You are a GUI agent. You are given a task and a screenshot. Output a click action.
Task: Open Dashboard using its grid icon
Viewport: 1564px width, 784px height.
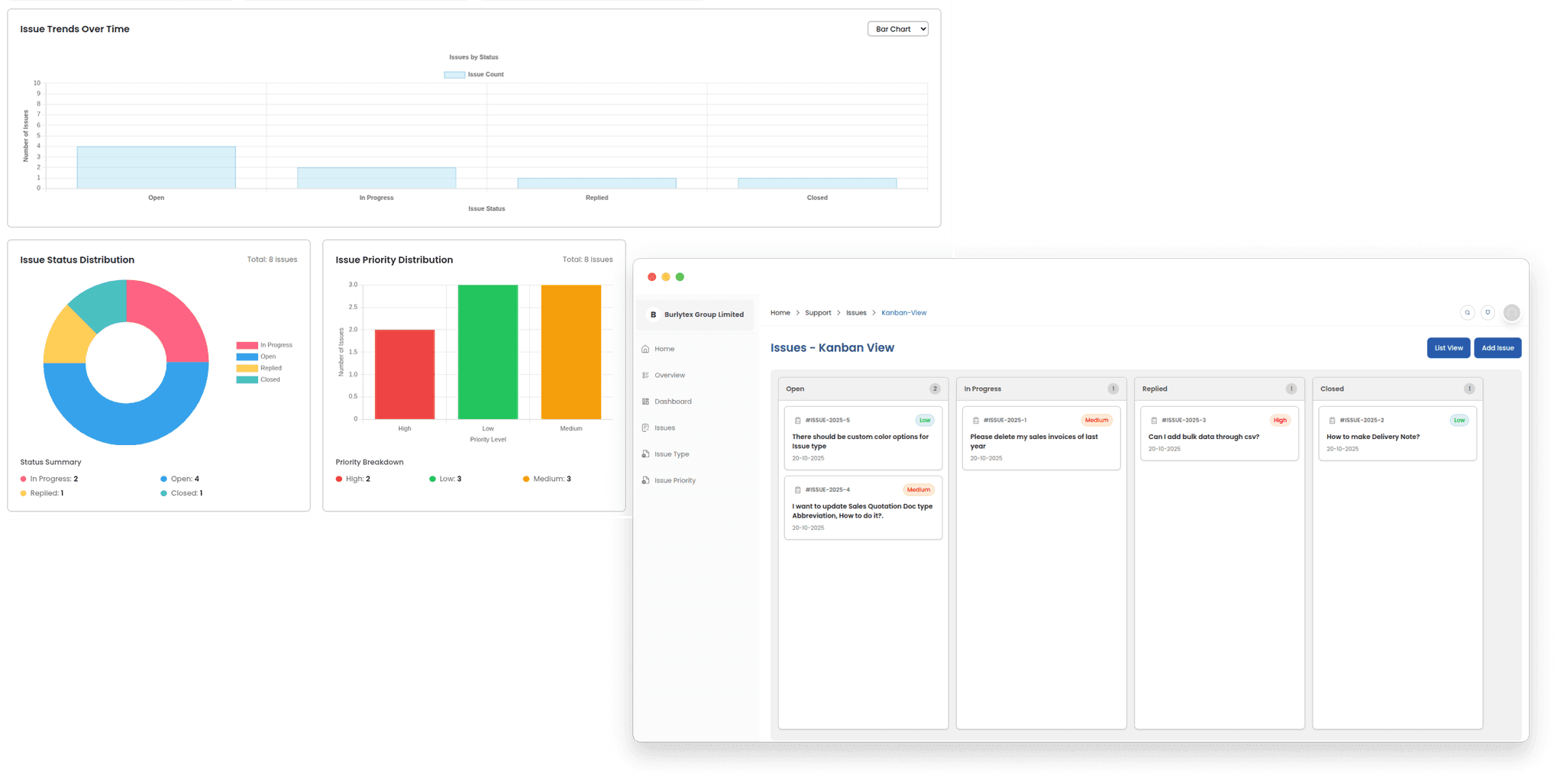point(646,401)
